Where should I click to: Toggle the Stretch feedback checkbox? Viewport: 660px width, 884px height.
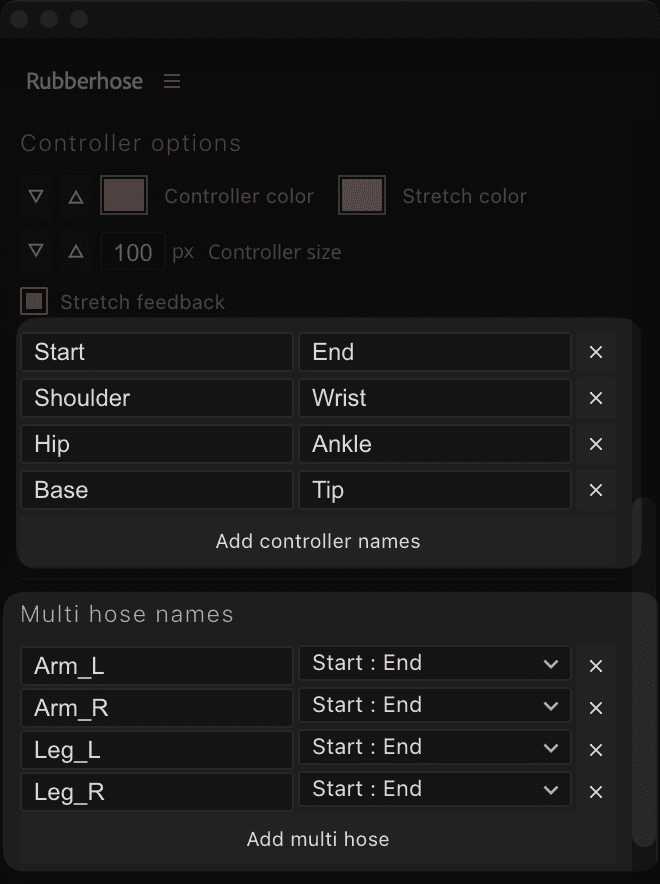click(x=35, y=301)
